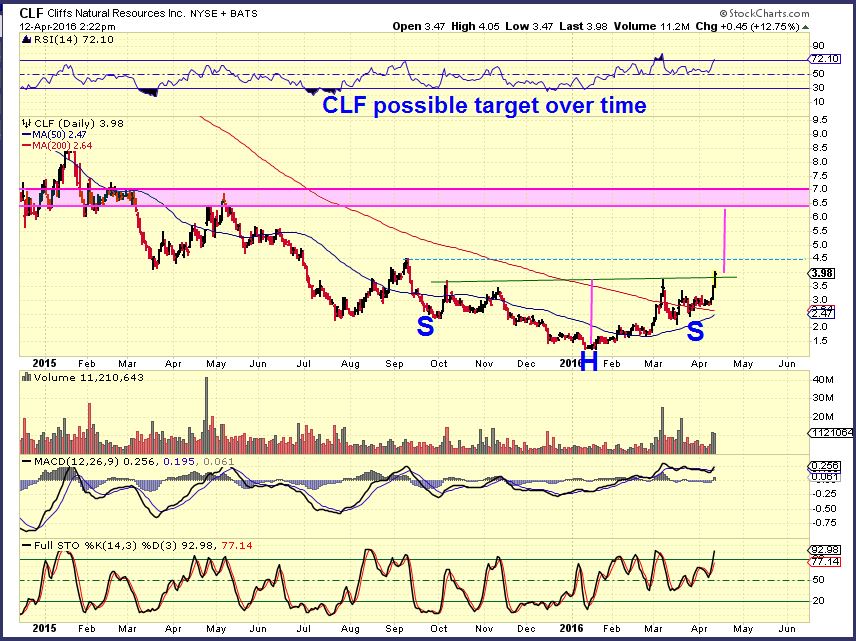Click the Last 3.98 value in the header

tap(583, 26)
